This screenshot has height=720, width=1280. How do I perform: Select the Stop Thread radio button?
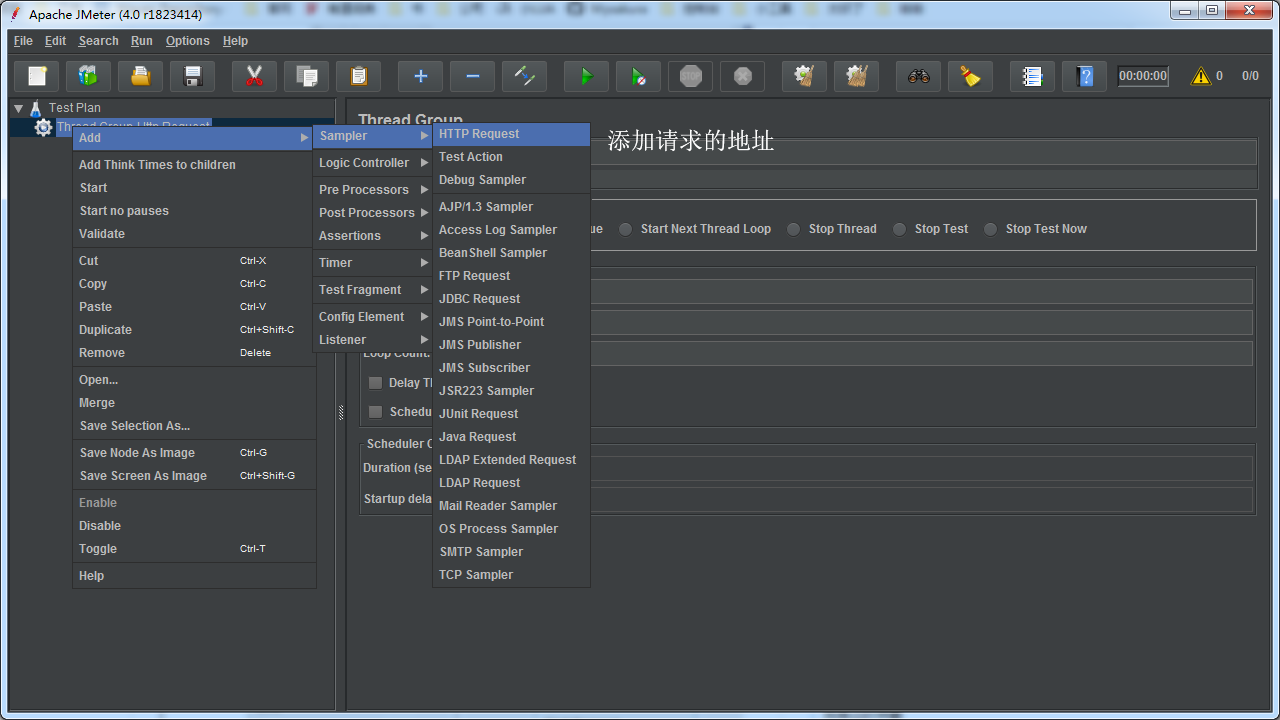pos(793,229)
